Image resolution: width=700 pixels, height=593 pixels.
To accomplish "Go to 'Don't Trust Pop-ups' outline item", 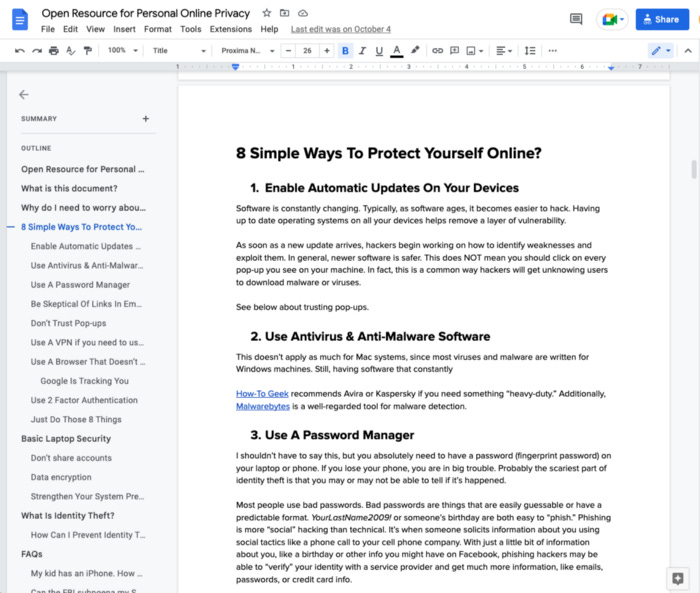I will click(68, 323).
